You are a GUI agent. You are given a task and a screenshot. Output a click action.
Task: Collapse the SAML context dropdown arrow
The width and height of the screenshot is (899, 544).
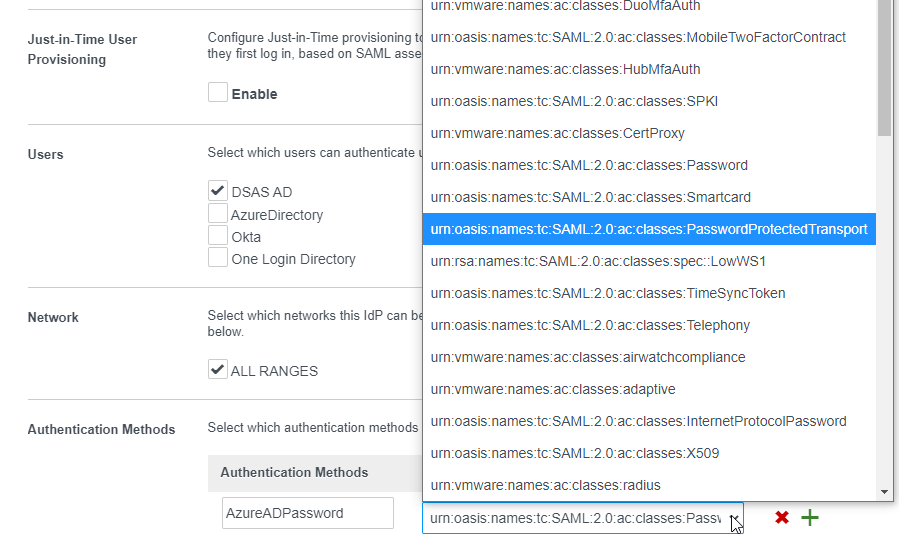734,518
